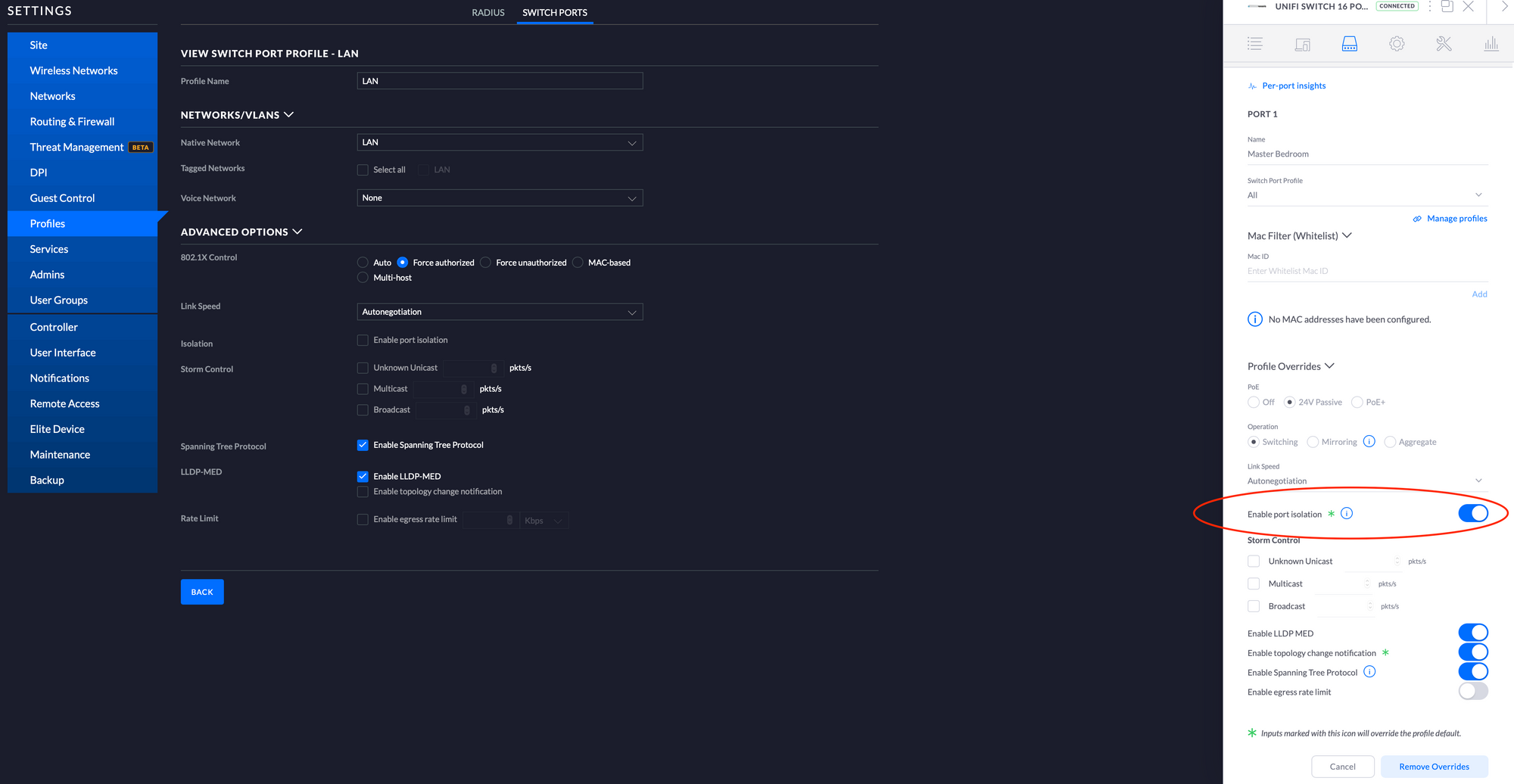Image resolution: width=1514 pixels, height=784 pixels.
Task: Open the device details list icon
Action: pos(1254,44)
